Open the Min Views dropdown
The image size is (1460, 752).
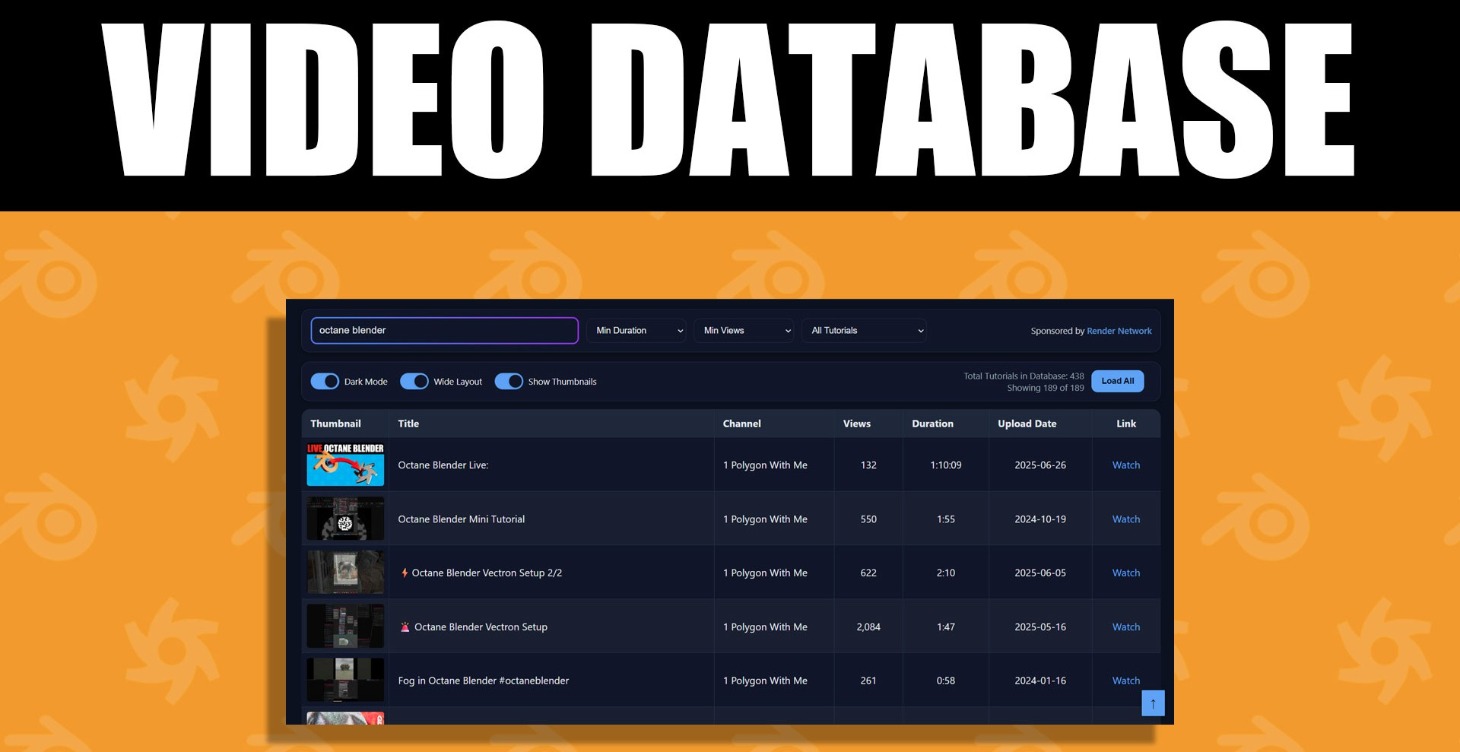coord(744,330)
